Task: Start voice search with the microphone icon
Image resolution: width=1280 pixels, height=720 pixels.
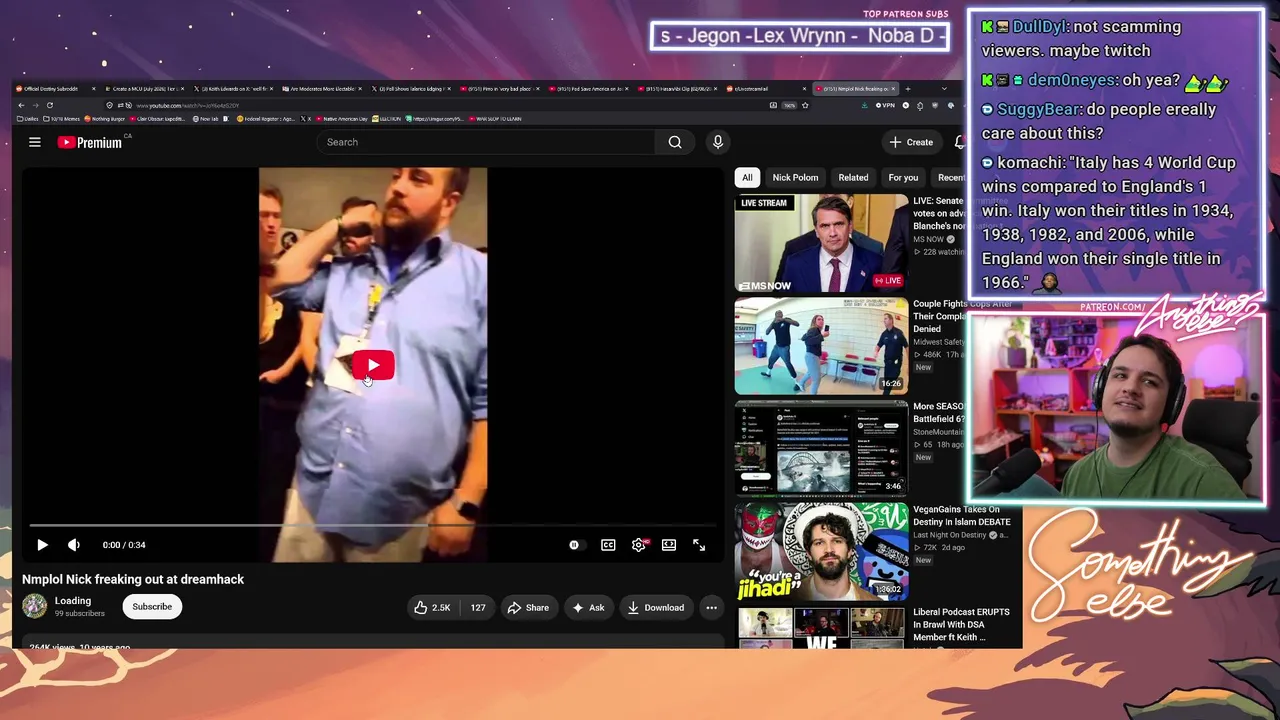Action: click(717, 142)
